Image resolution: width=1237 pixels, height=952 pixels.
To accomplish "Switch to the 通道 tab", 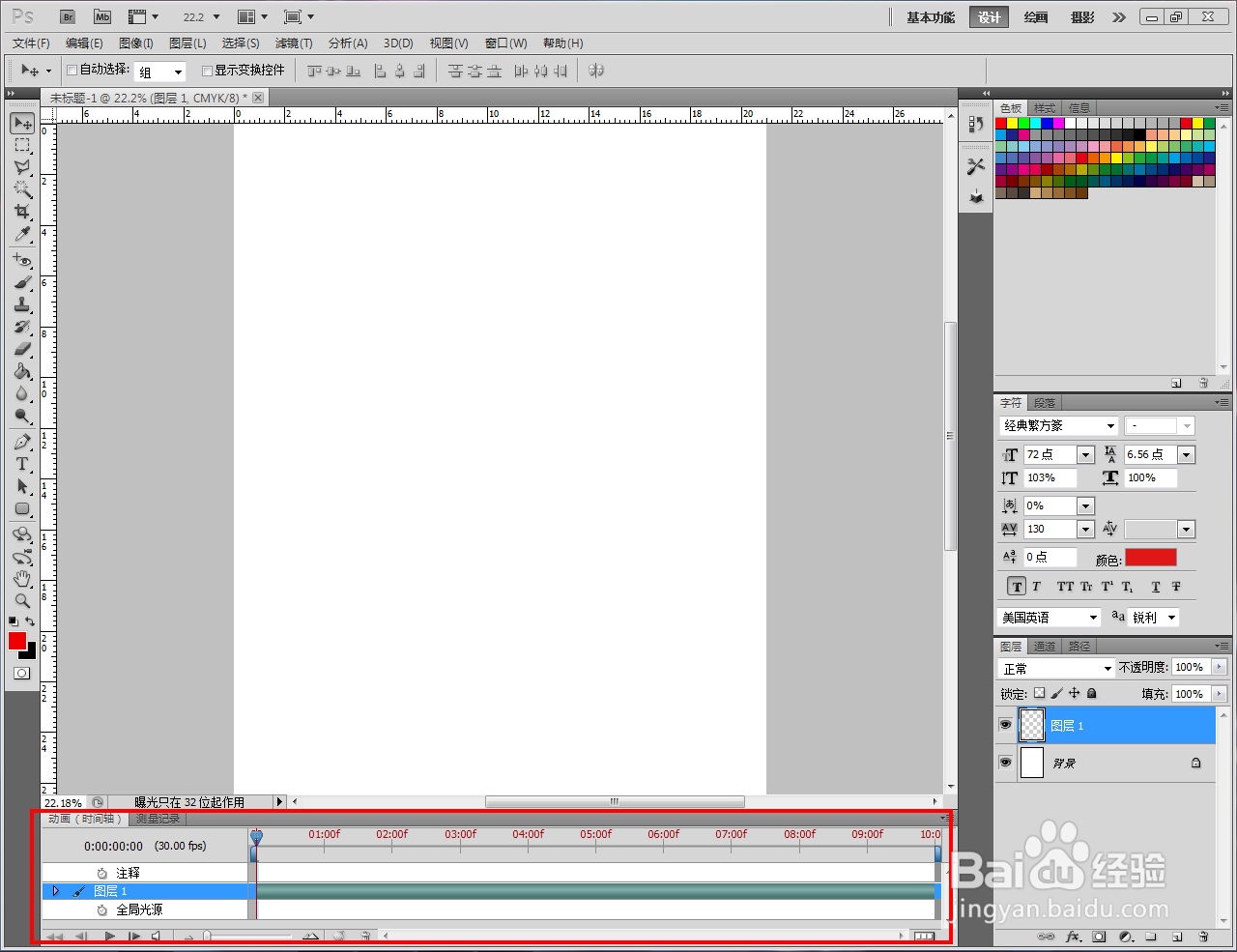I will point(1045,647).
